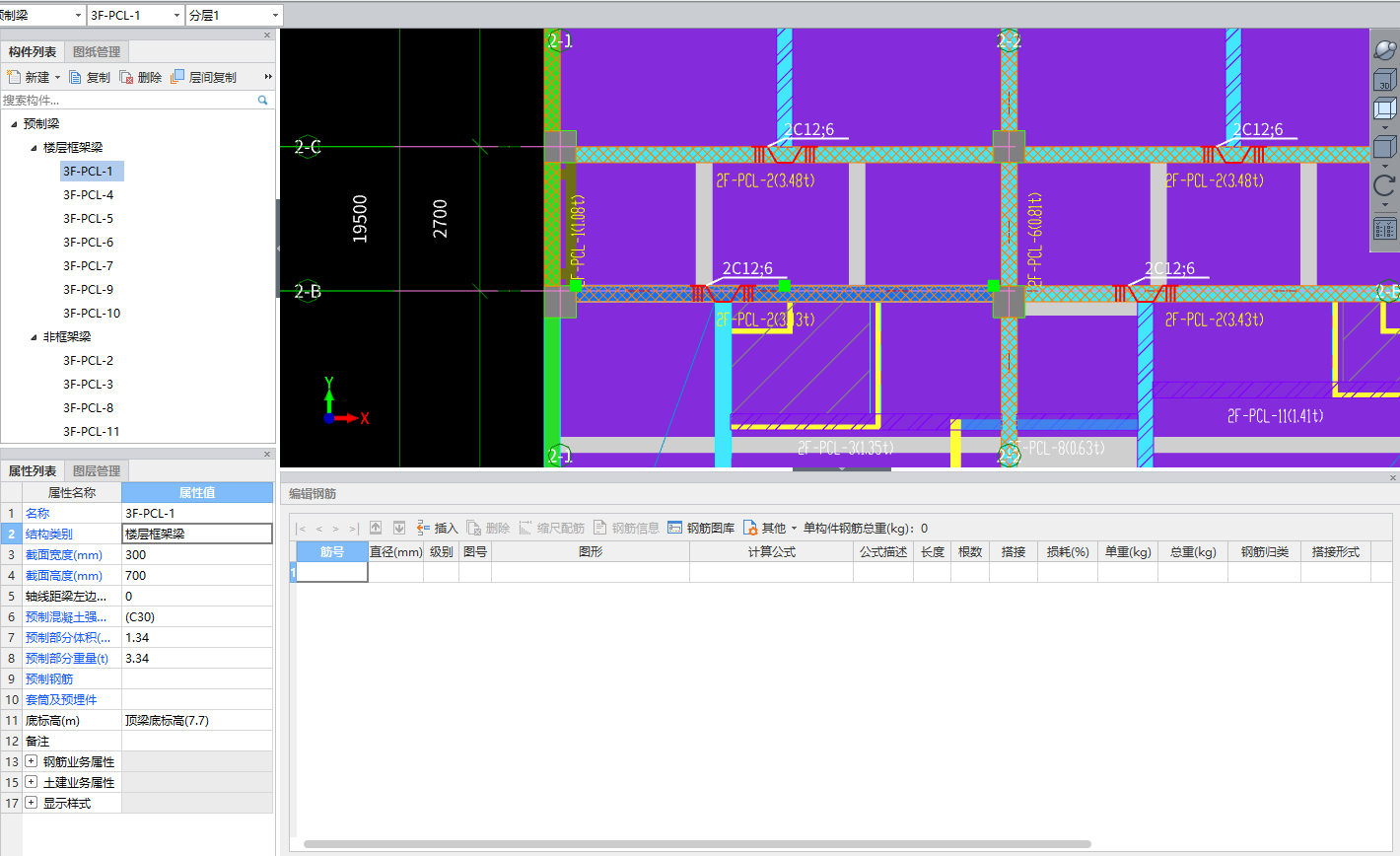Open dropdown under rotate view icon
This screenshot has width=1400, height=856.
pos(1385,205)
